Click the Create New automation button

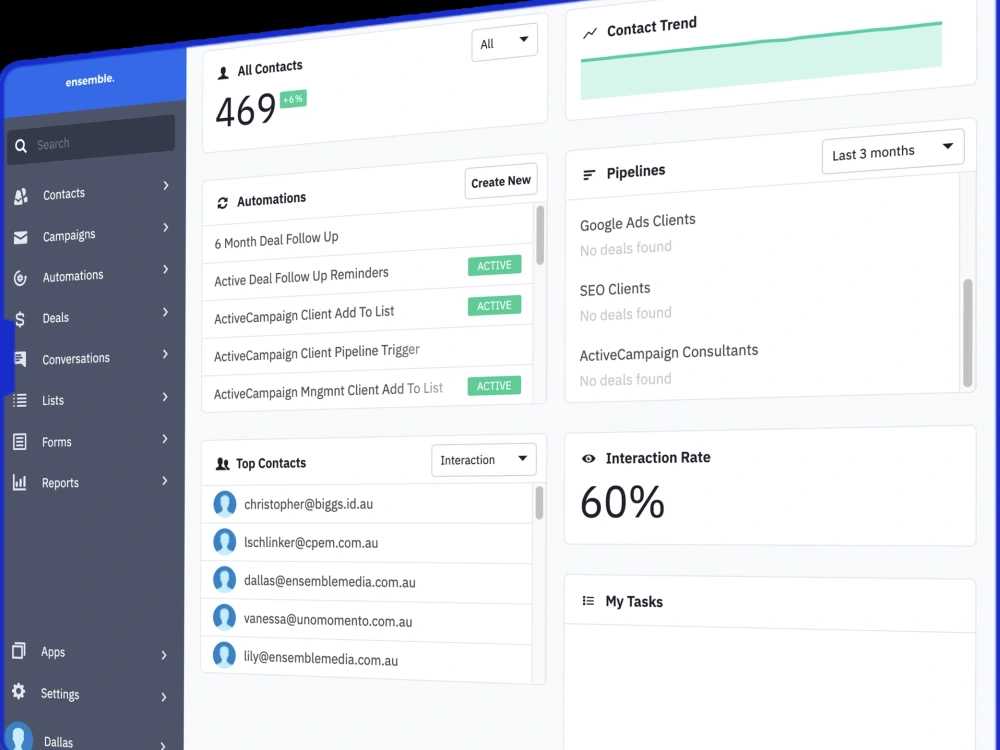tap(501, 182)
